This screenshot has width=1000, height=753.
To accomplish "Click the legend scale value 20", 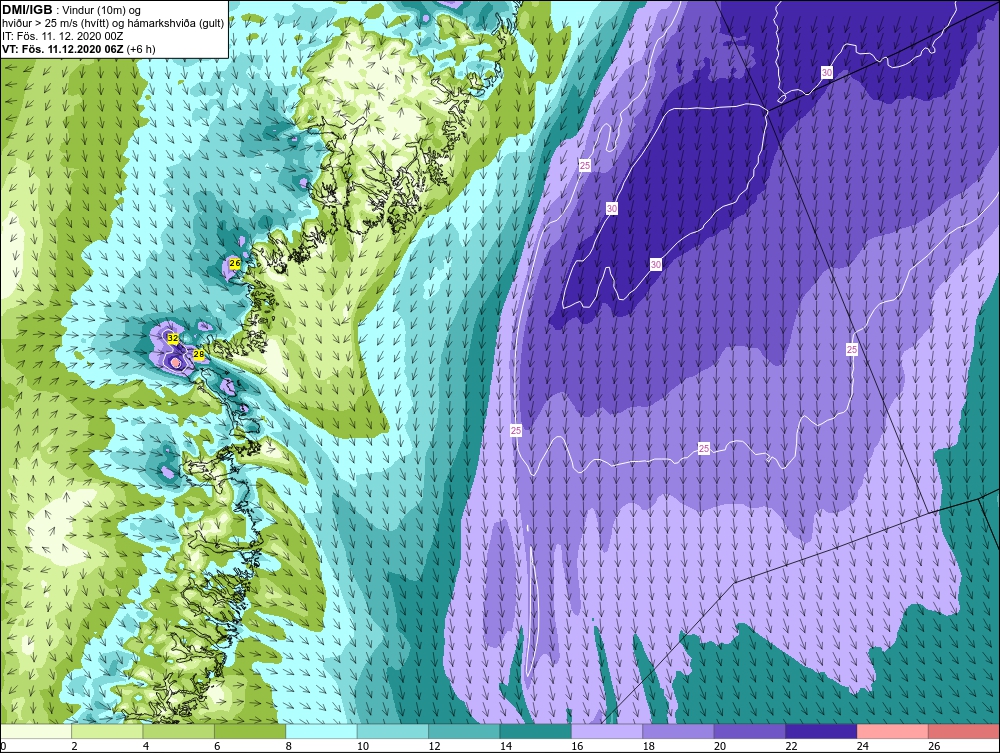I will coord(720,746).
